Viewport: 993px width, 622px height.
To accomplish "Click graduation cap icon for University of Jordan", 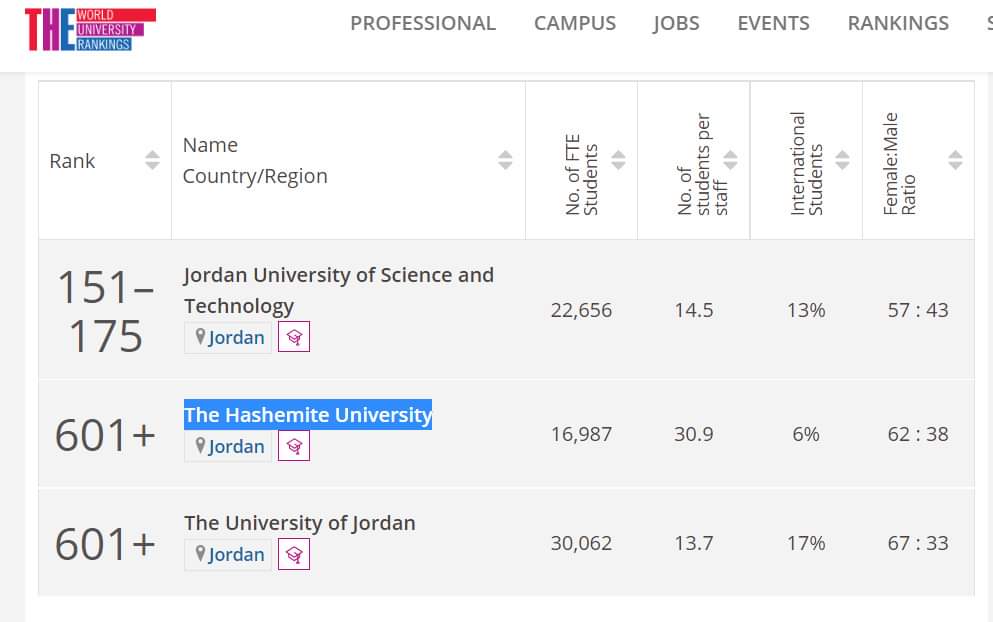I will tap(294, 554).
